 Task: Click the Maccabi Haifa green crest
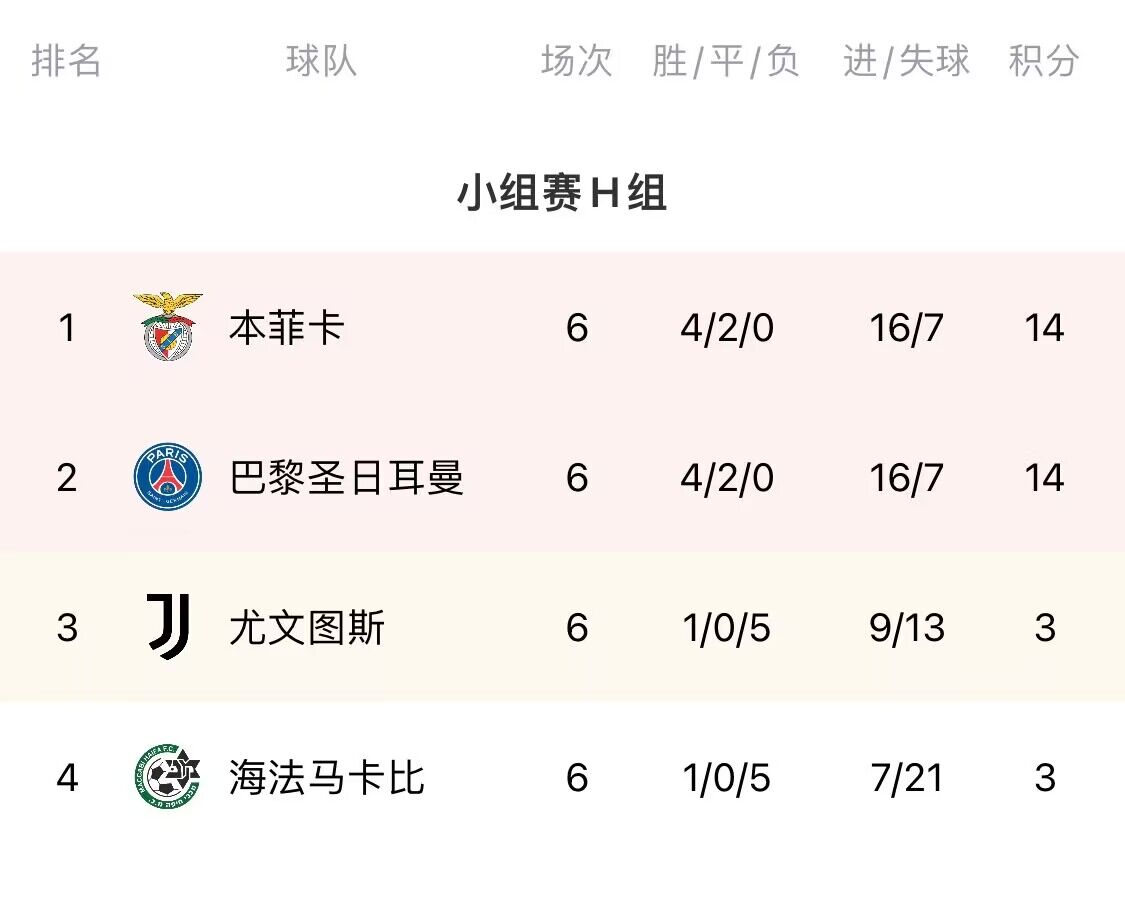point(168,777)
